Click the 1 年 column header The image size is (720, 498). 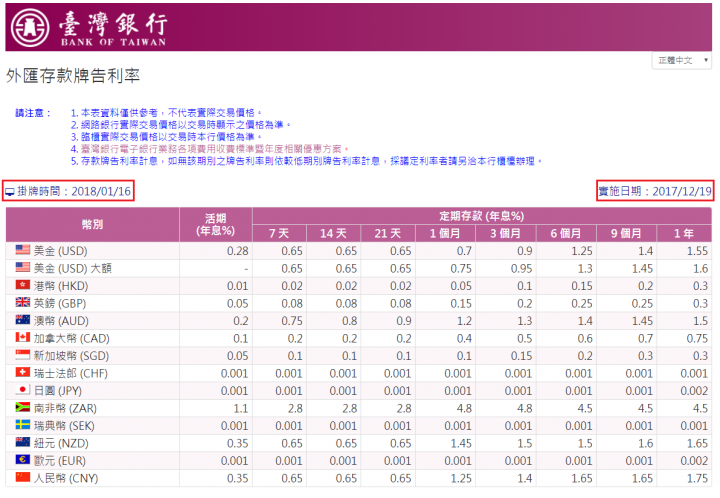pyautogui.click(x=685, y=232)
